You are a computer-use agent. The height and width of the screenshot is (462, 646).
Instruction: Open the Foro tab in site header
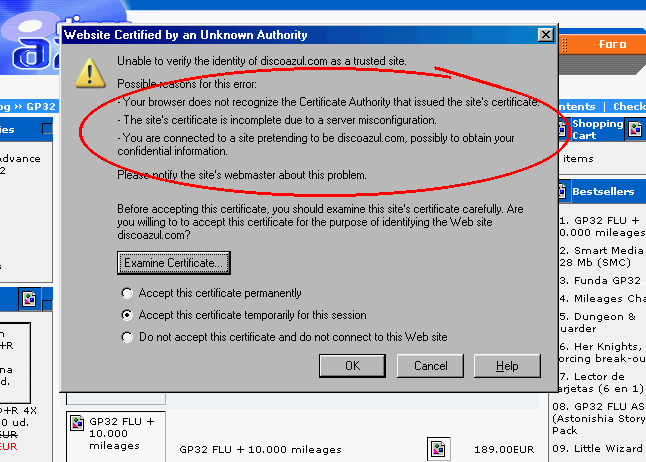pos(612,44)
